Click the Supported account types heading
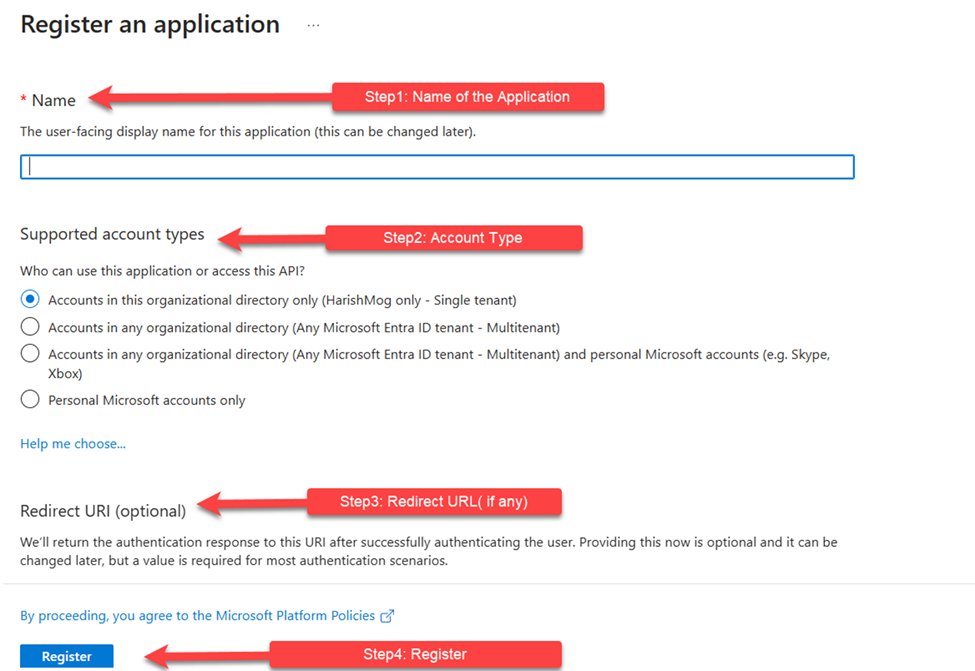Image resolution: width=975 pixels, height=671 pixels. tap(112, 235)
